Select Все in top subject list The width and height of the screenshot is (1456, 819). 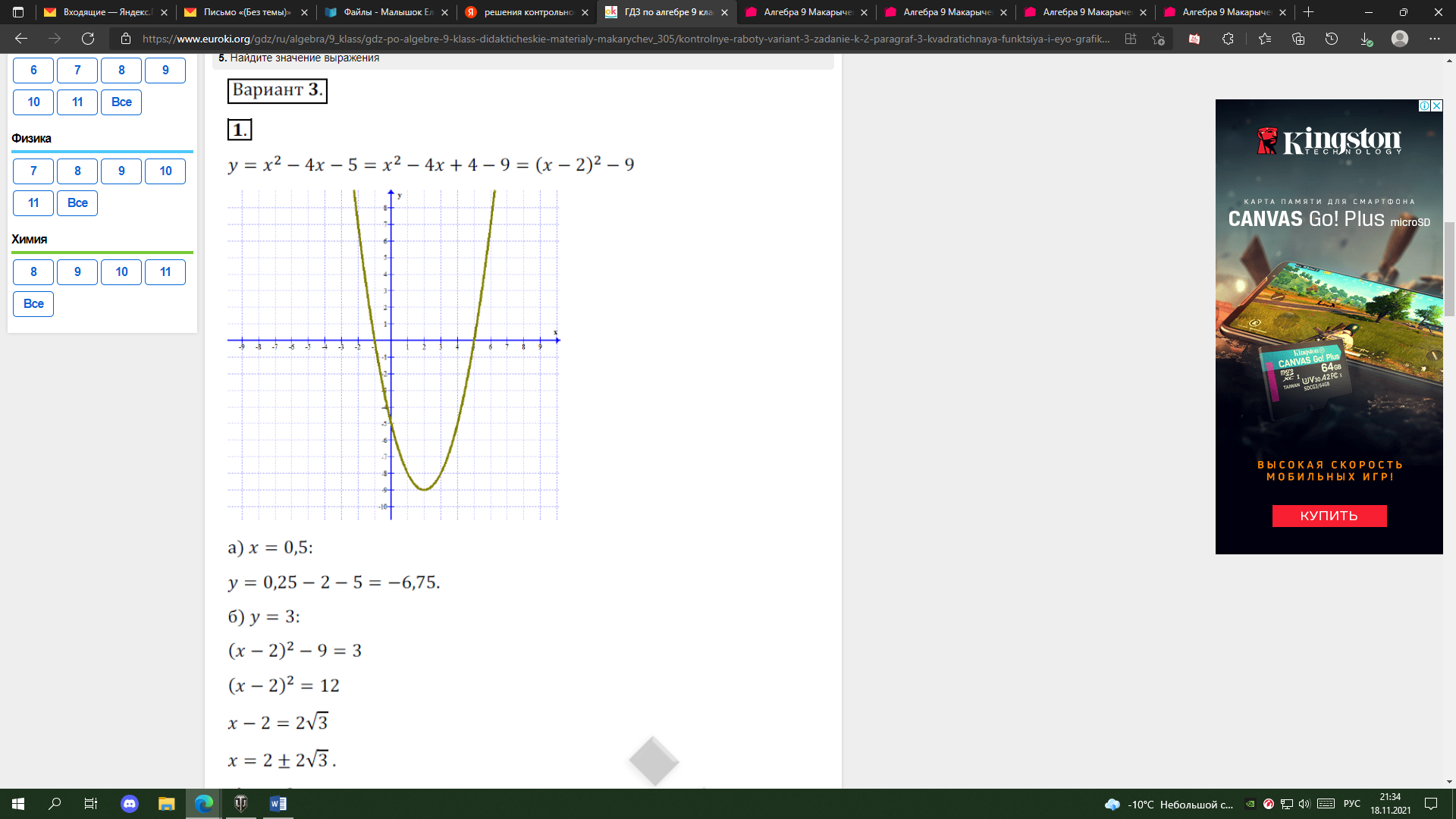tap(121, 102)
